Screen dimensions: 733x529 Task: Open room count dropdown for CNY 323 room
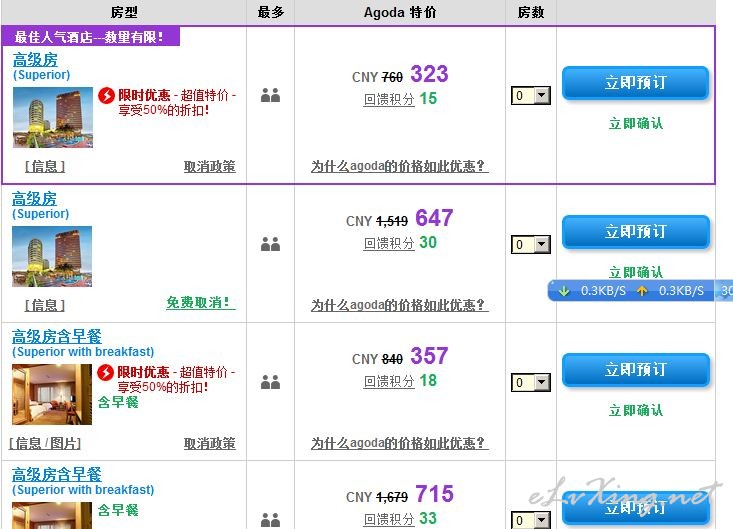pyautogui.click(x=531, y=96)
